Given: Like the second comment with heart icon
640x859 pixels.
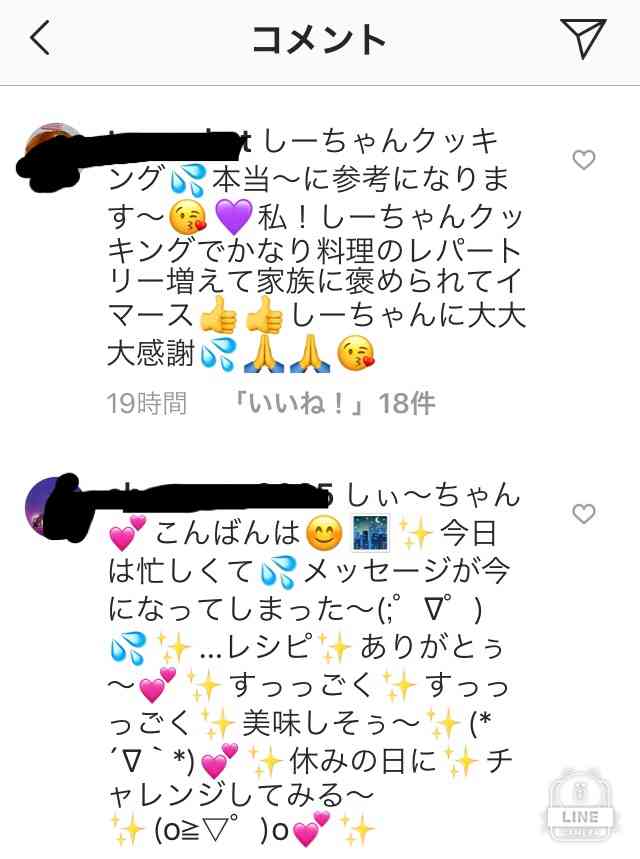Looking at the screenshot, I should [584, 514].
